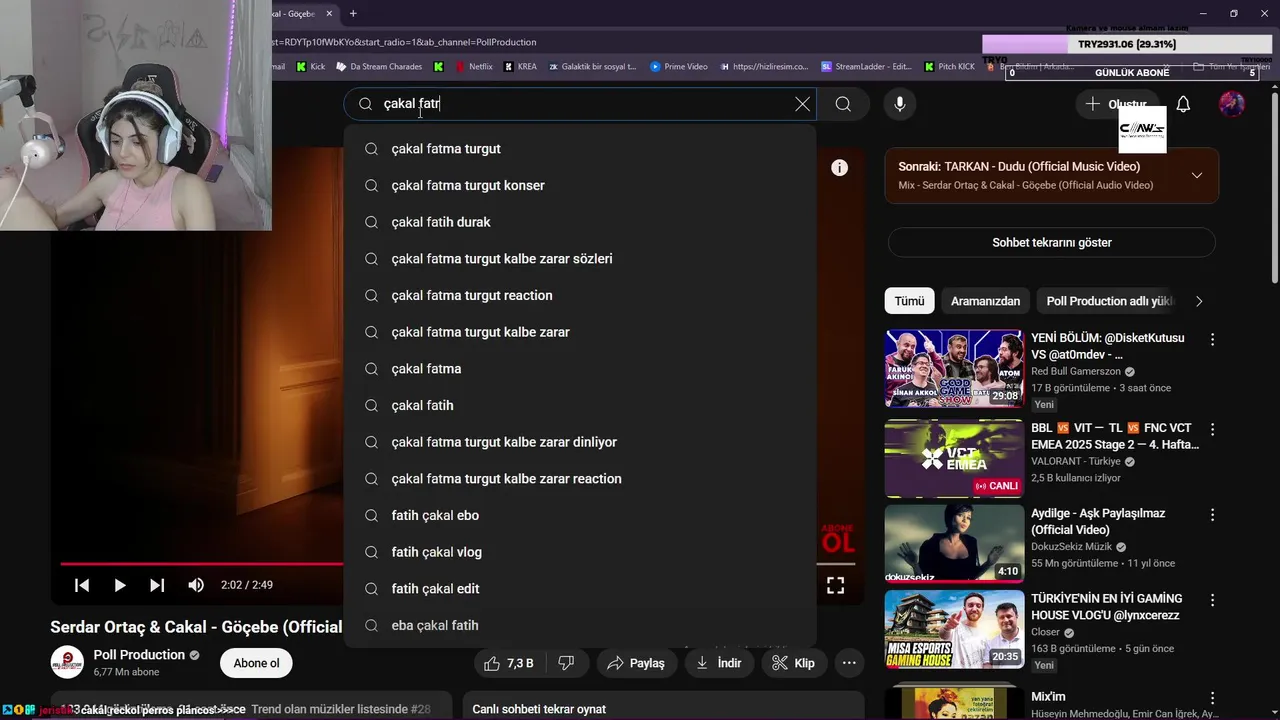Click Sohbet tekrarını göster button

pyautogui.click(x=1052, y=243)
